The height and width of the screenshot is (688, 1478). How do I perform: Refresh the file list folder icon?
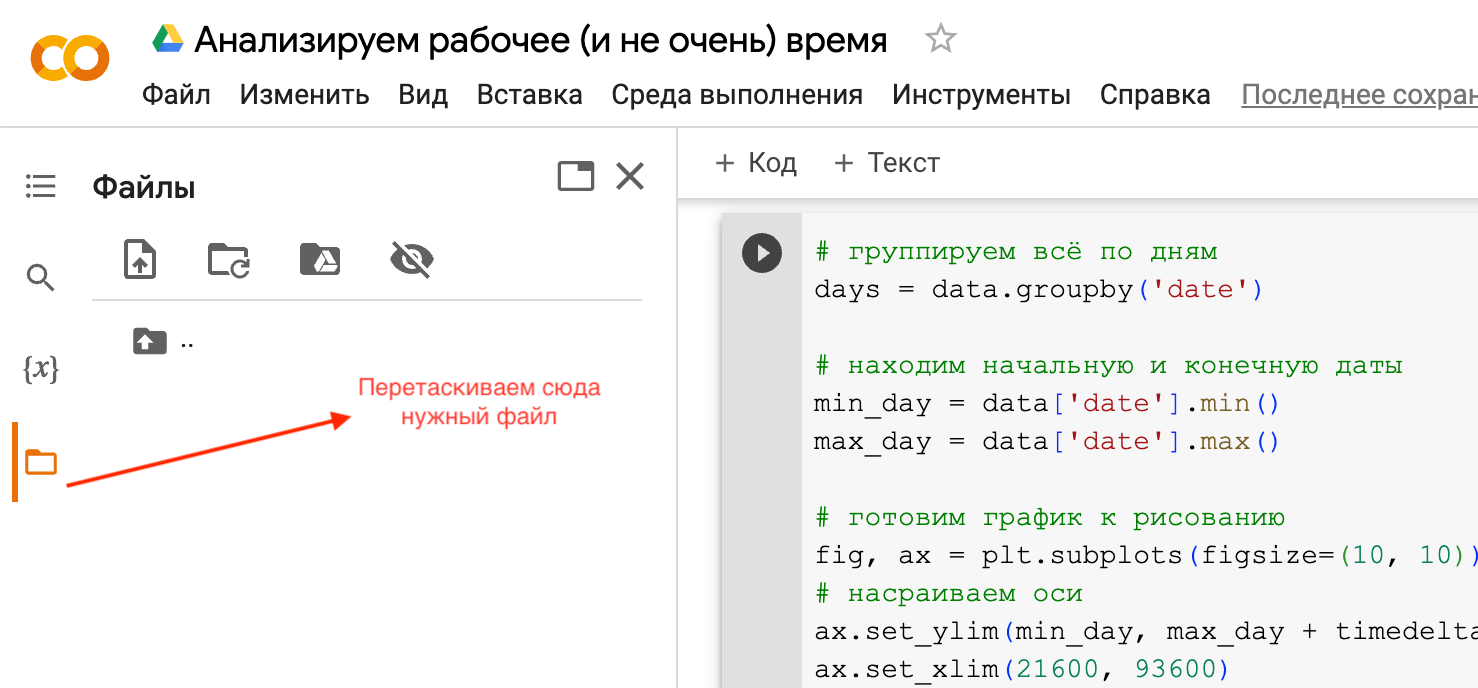click(229, 259)
